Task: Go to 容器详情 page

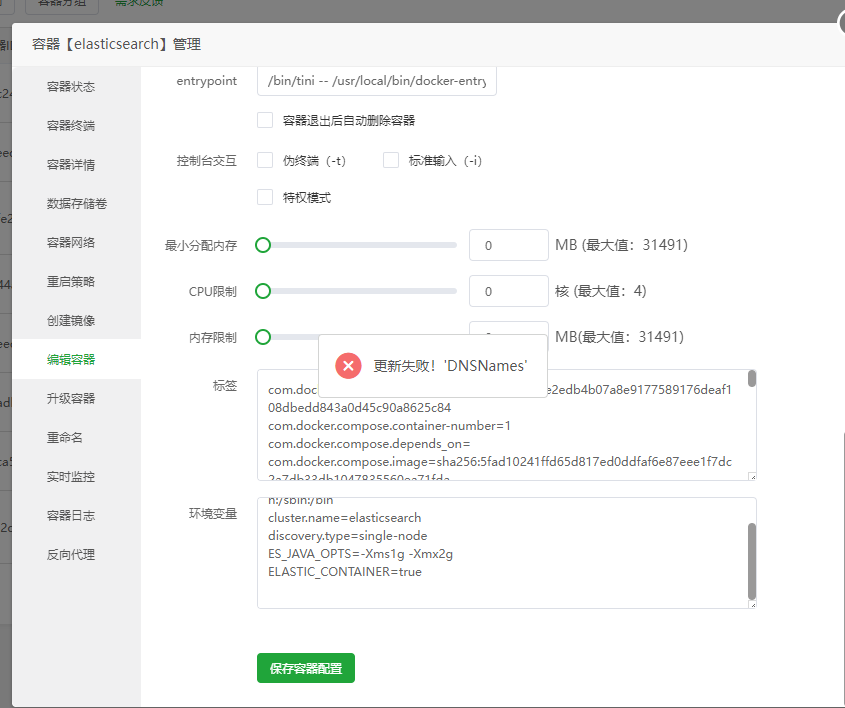Action: [71, 164]
